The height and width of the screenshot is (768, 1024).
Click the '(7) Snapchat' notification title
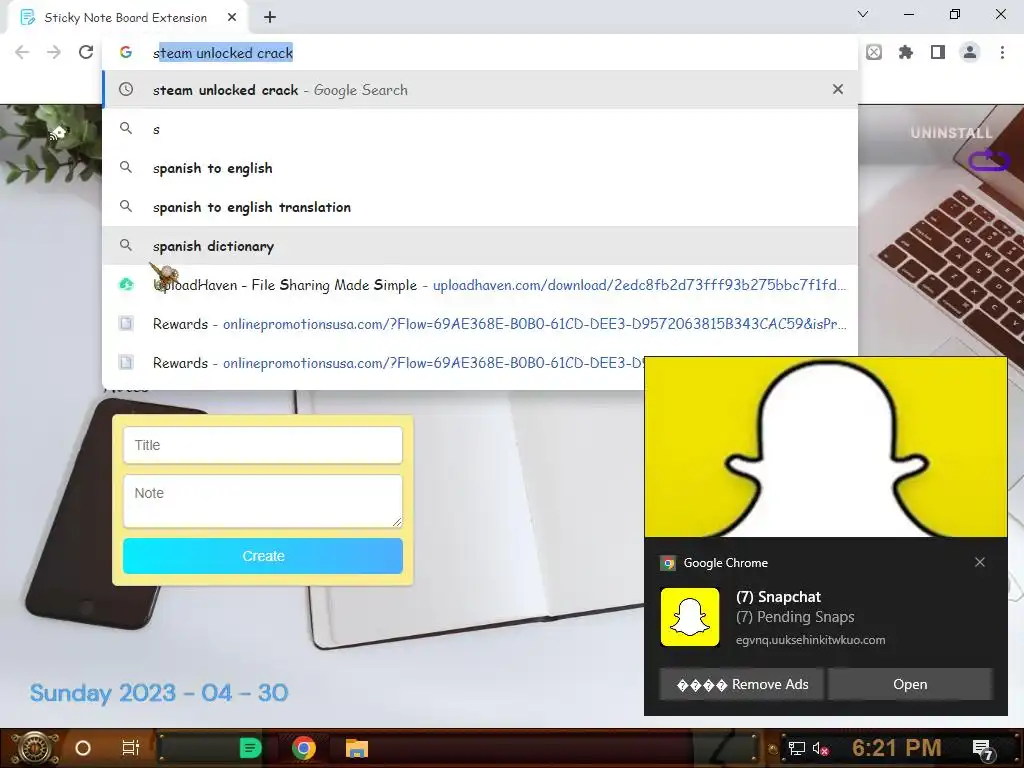(778, 597)
